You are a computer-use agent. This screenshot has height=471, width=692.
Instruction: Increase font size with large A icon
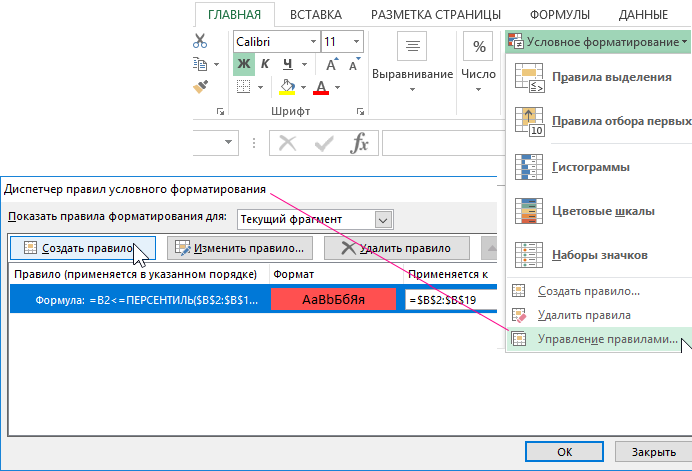(332, 64)
